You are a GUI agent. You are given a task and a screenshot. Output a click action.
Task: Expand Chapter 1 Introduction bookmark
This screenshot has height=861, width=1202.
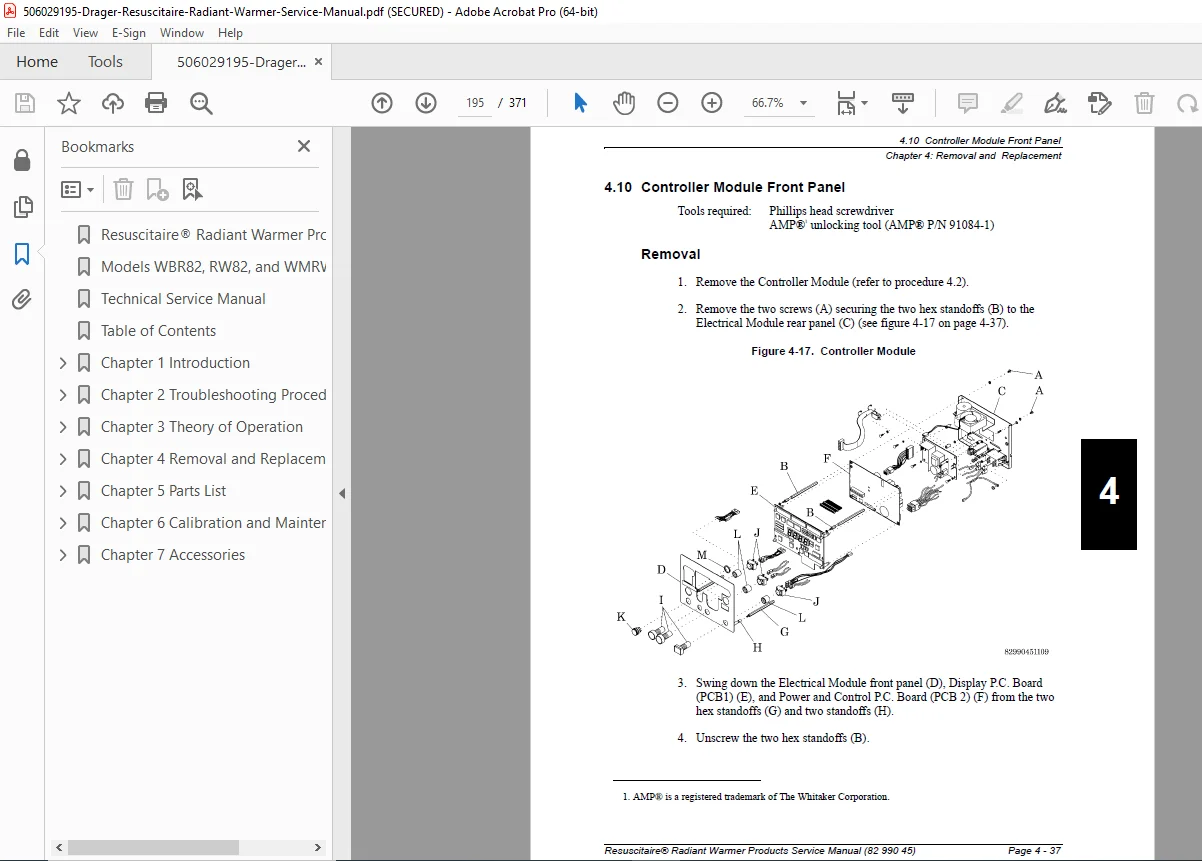click(63, 363)
